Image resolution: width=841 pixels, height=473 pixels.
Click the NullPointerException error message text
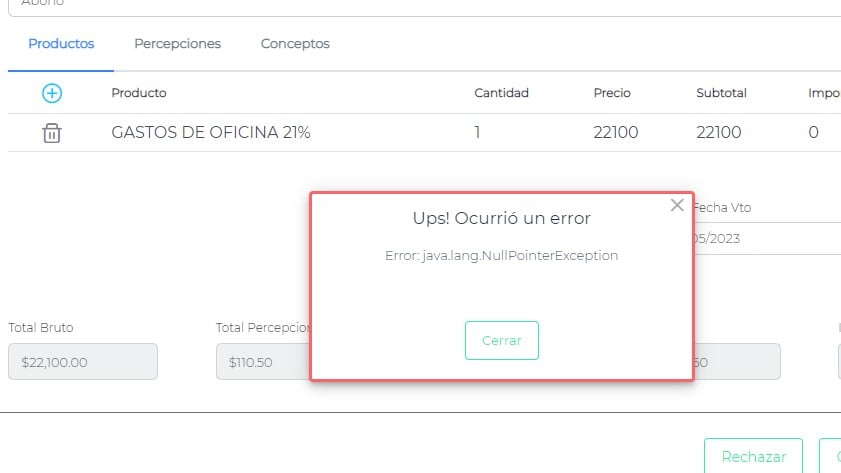[x=501, y=255]
